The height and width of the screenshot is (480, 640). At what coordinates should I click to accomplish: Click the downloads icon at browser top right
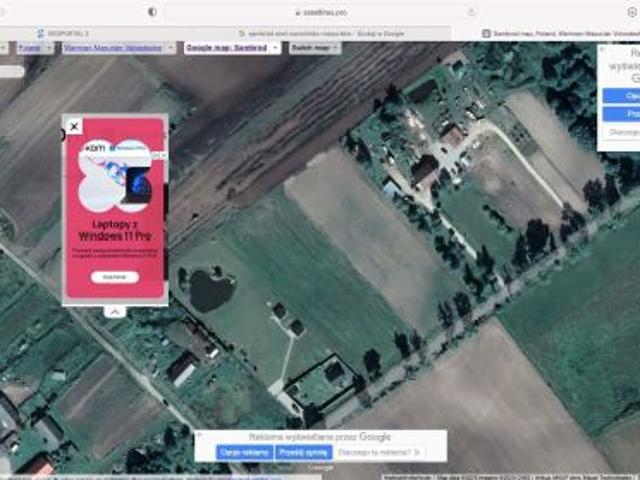click(633, 12)
